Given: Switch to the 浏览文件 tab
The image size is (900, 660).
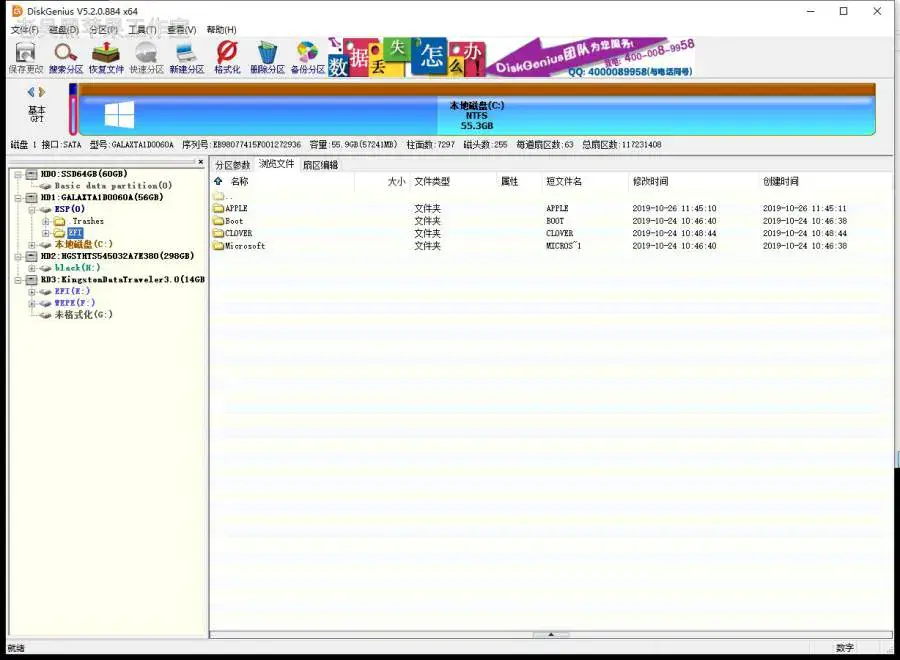Looking at the screenshot, I should pos(276,164).
